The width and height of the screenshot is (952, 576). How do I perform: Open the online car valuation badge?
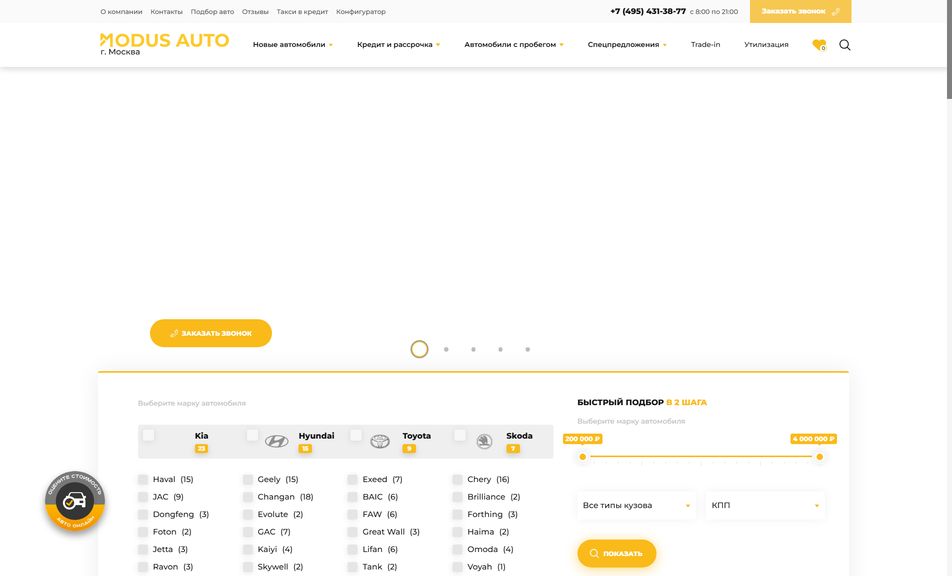(75, 501)
